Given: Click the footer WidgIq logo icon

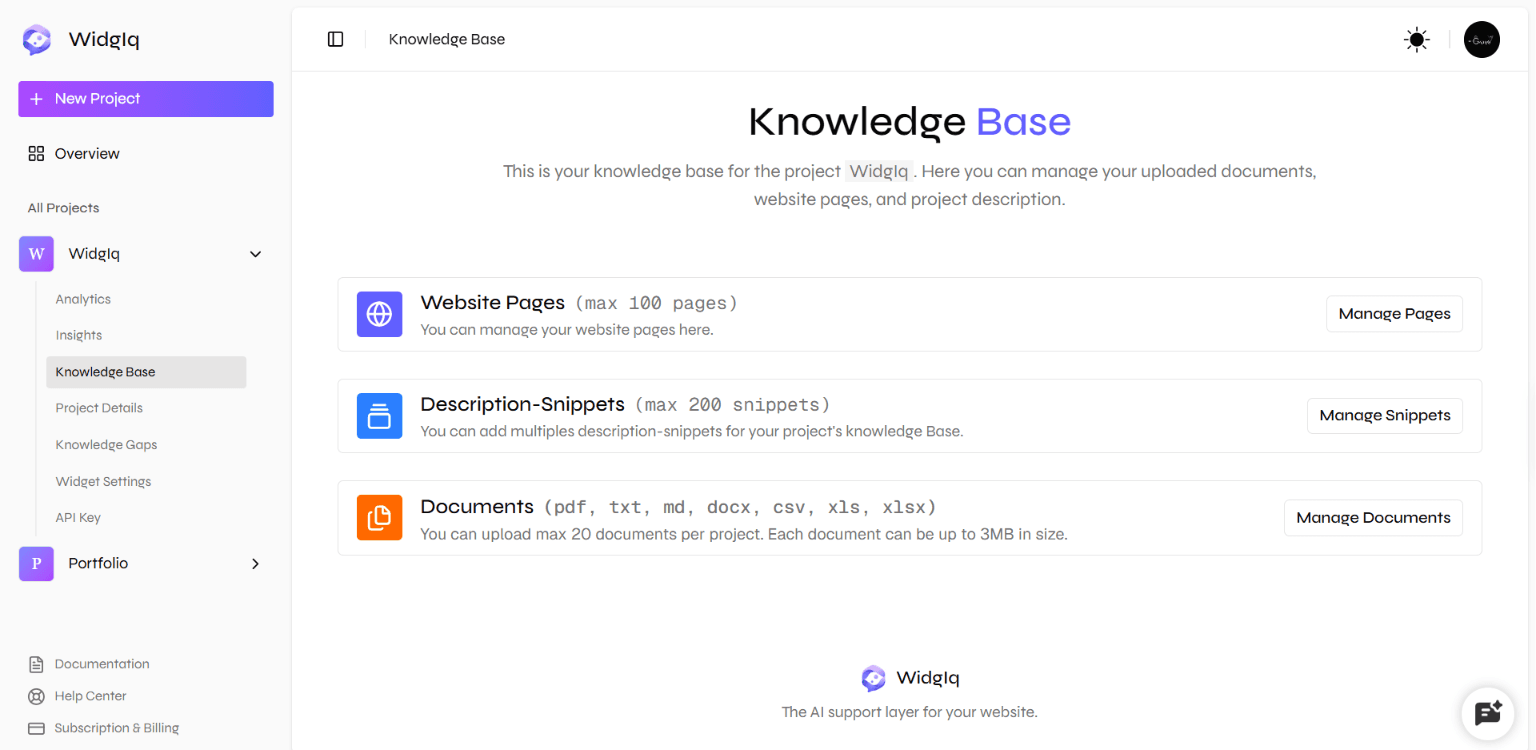Looking at the screenshot, I should pyautogui.click(x=873, y=678).
